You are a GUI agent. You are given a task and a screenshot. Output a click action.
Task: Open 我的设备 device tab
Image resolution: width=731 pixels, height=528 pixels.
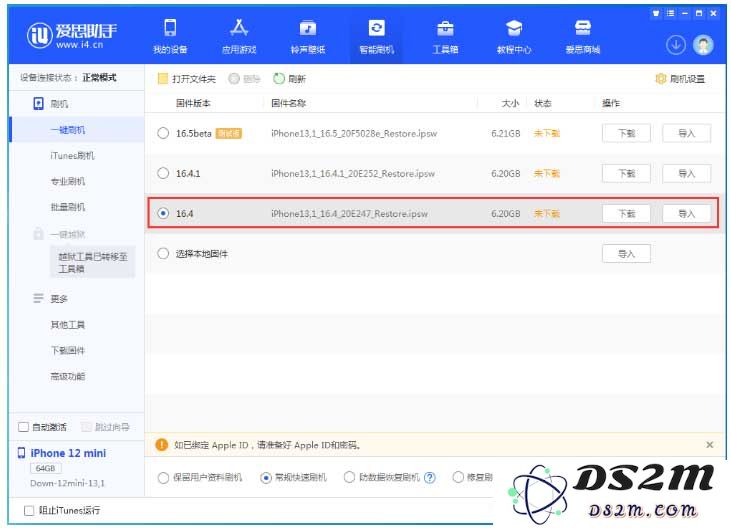[x=170, y=36]
